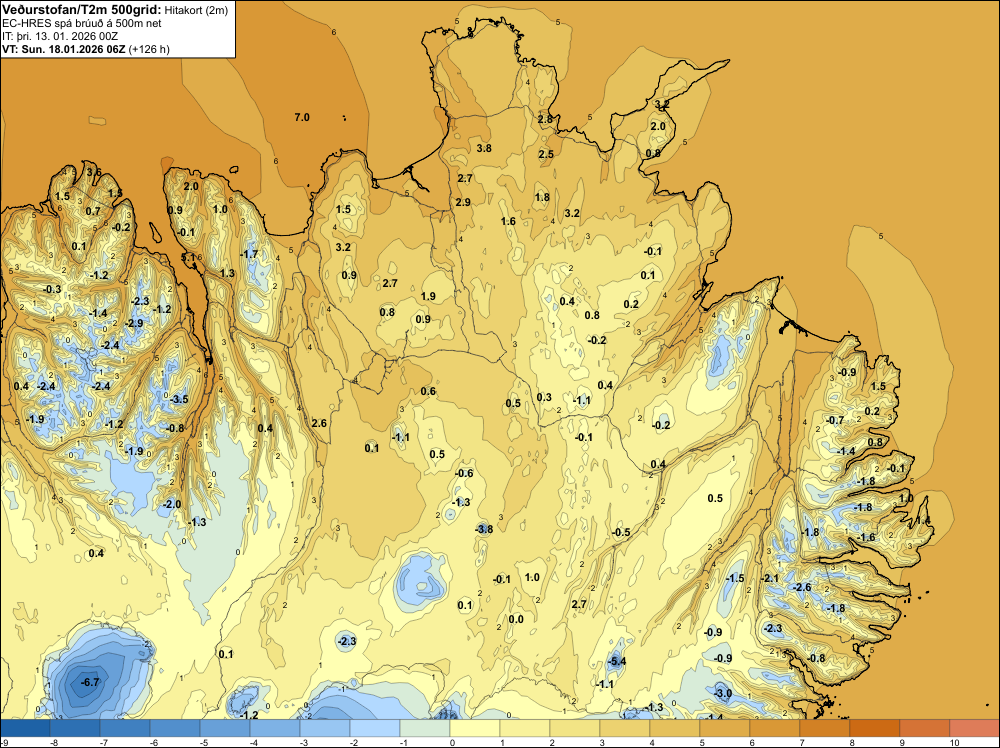The height and width of the screenshot is (748, 1000).
Task: Click the legend swatch between -7 and -6
Action: tap(125, 728)
